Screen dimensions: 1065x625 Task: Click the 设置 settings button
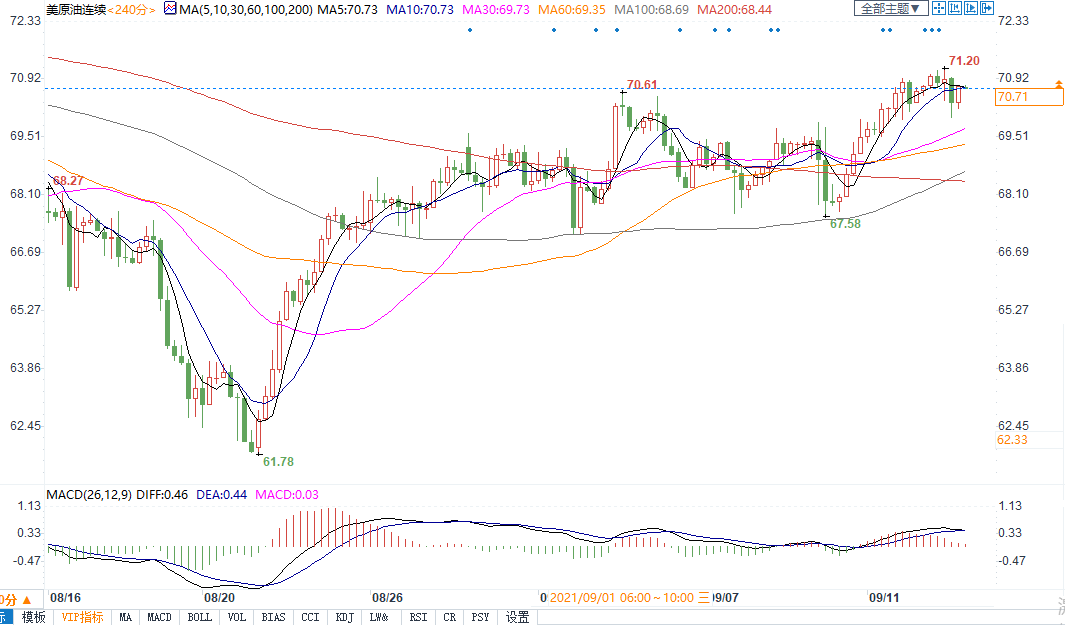point(517,617)
